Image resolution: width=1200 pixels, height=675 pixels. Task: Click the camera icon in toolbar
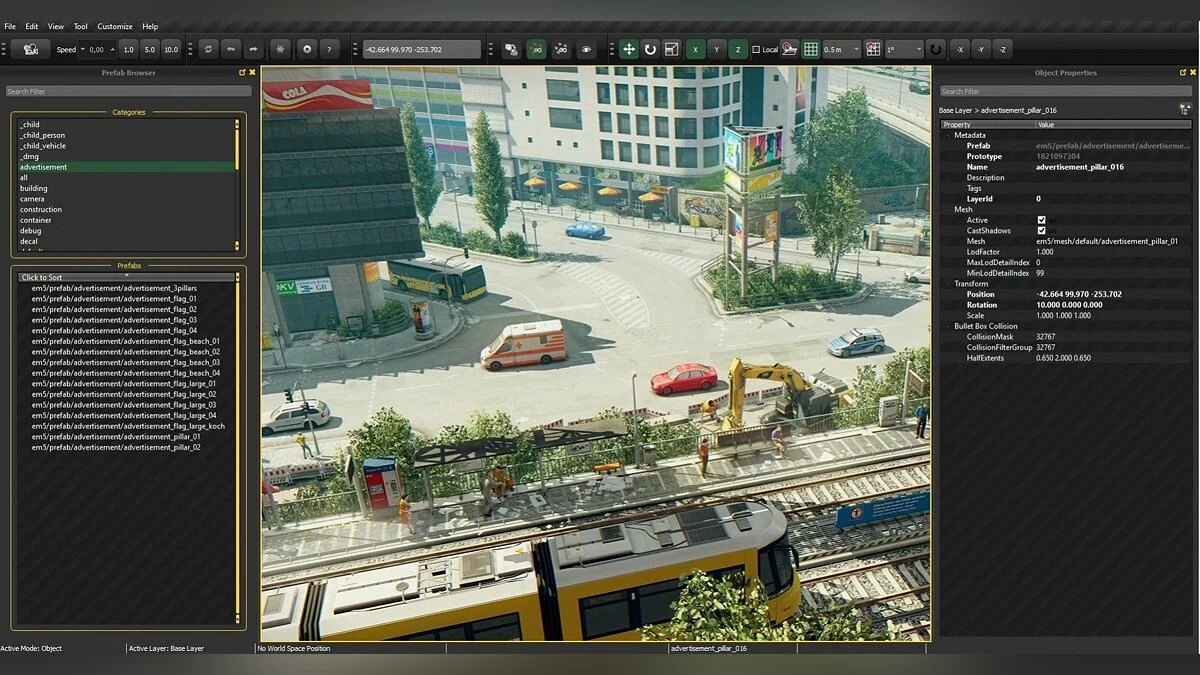[x=31, y=49]
